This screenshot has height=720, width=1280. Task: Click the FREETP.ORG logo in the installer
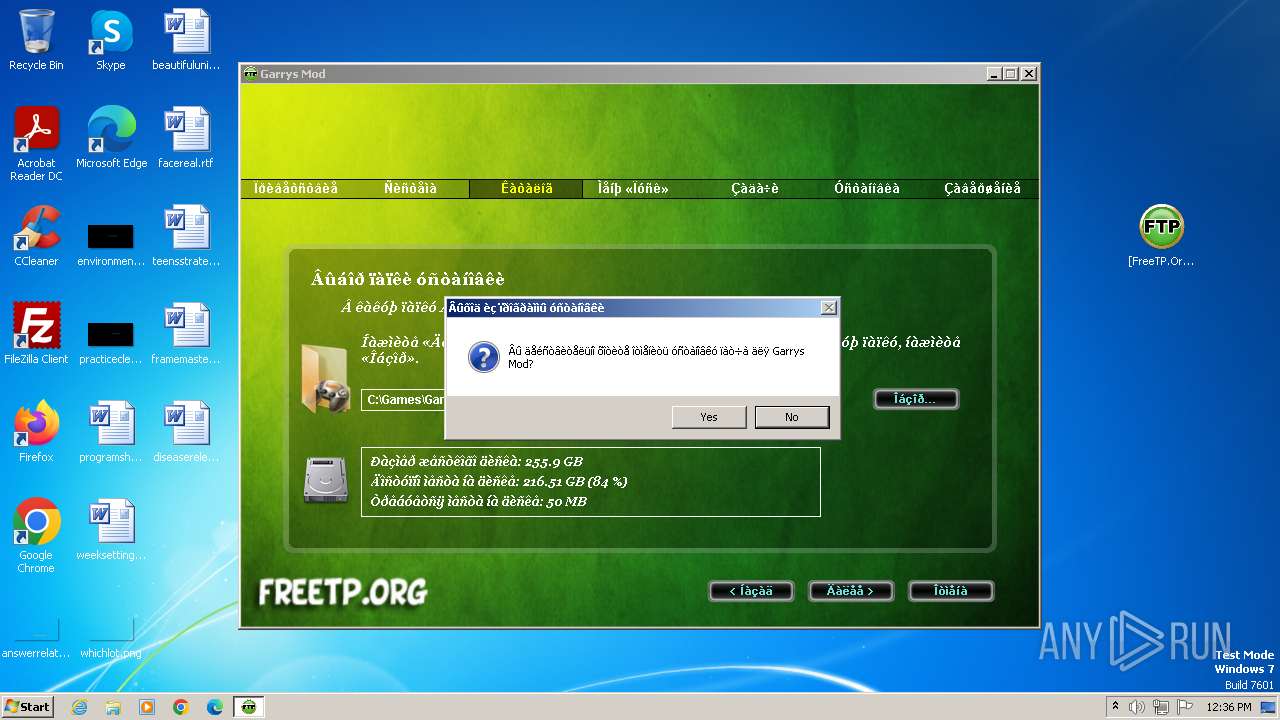[x=343, y=591]
